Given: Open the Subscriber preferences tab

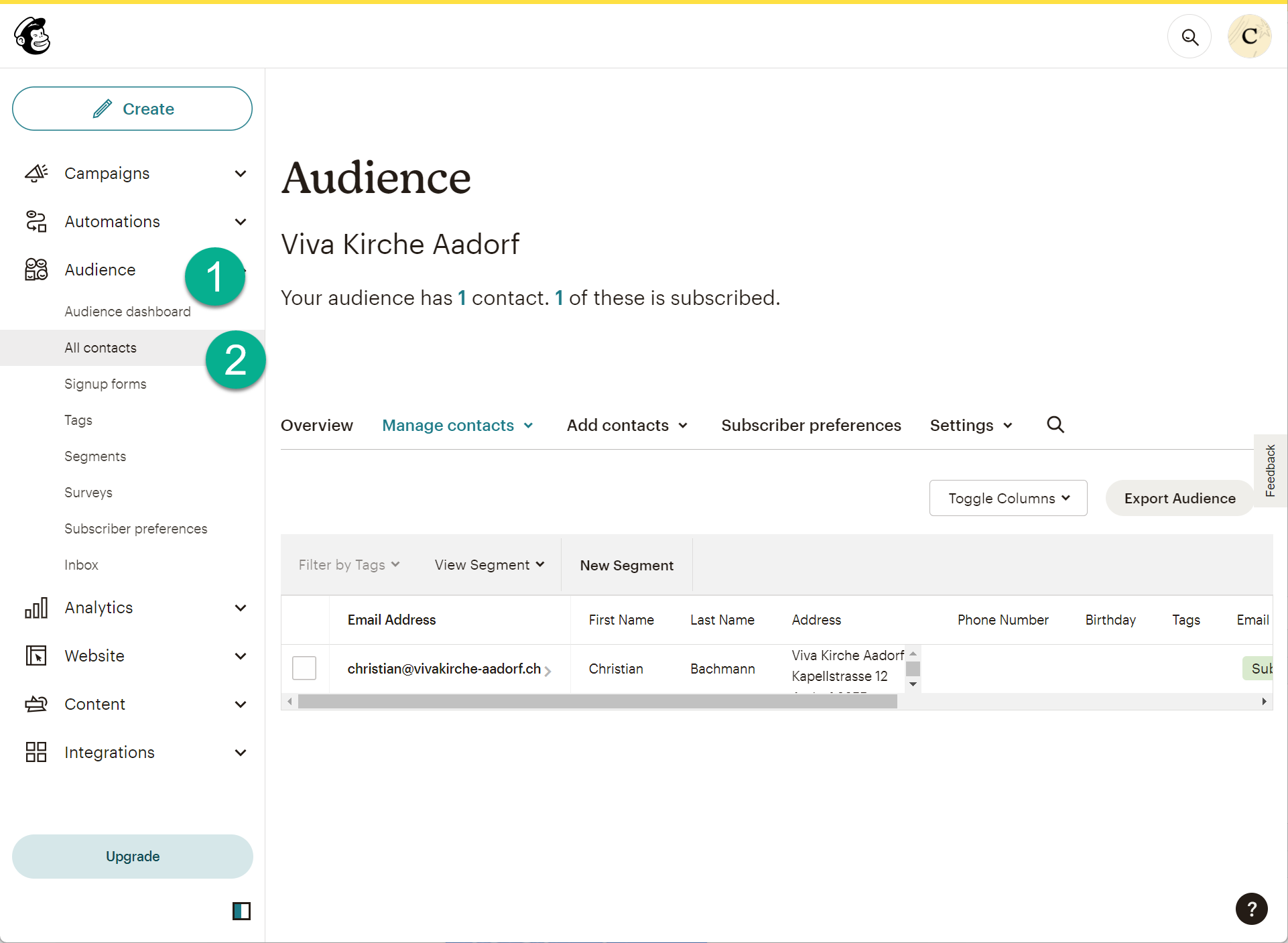Looking at the screenshot, I should coord(811,426).
